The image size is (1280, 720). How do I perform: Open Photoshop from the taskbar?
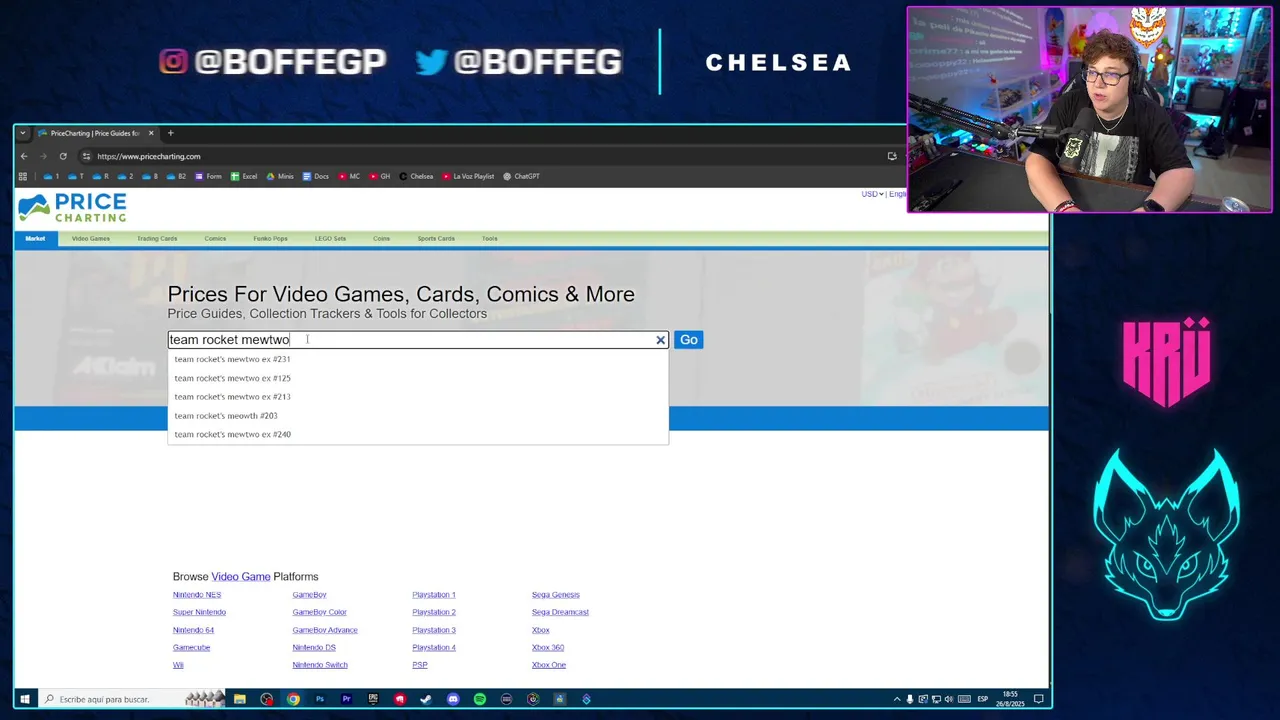coord(320,699)
